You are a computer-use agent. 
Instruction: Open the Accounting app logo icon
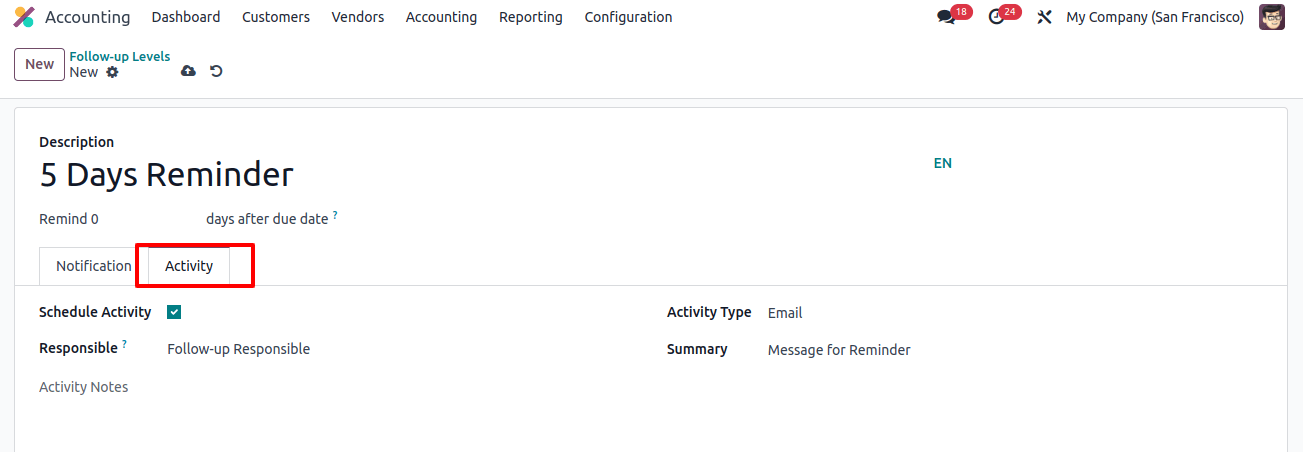tap(23, 17)
